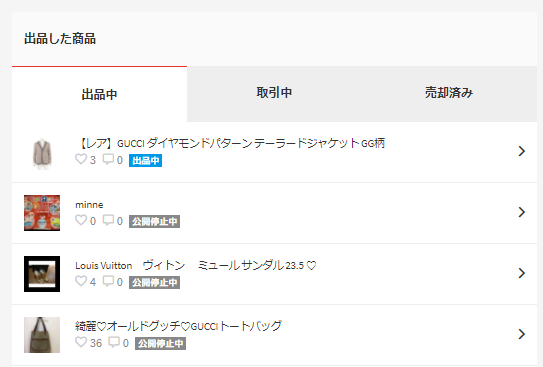Click the GUCCI tote bag thumbnail
Image resolution: width=543 pixels, height=367 pixels.
[42, 335]
